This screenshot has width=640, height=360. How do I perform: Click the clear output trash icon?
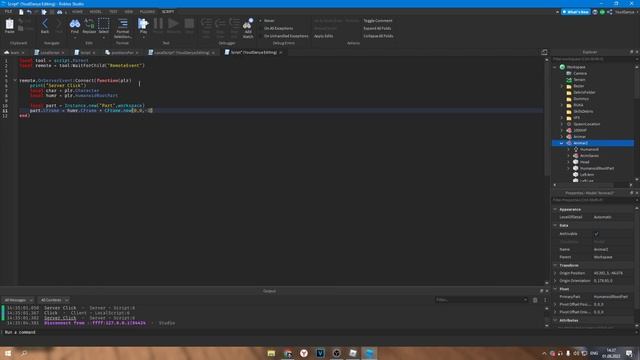(x=535, y=300)
